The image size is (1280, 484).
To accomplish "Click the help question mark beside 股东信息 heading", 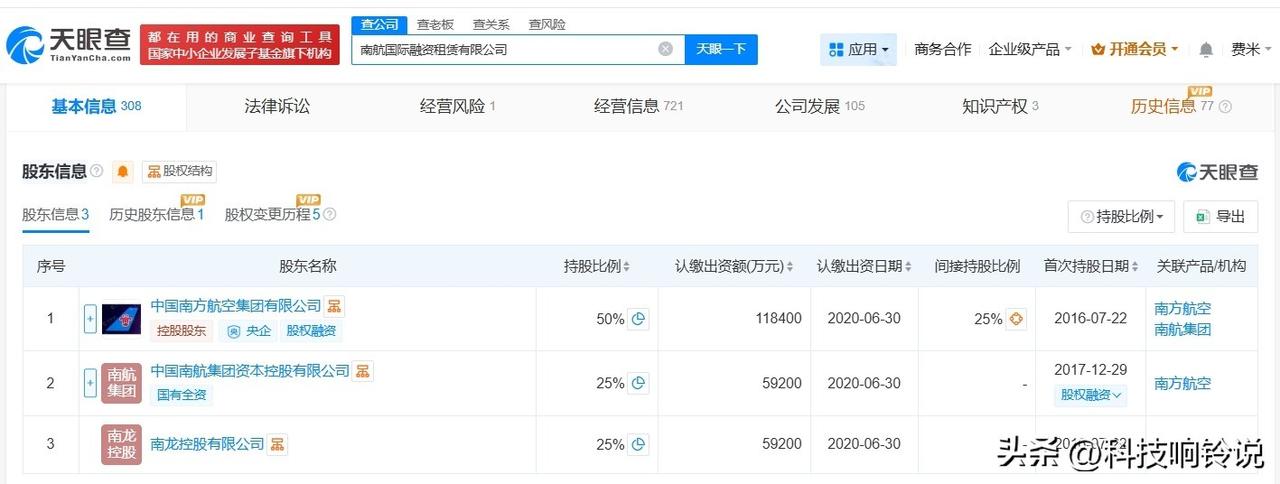I will pyautogui.click(x=97, y=171).
